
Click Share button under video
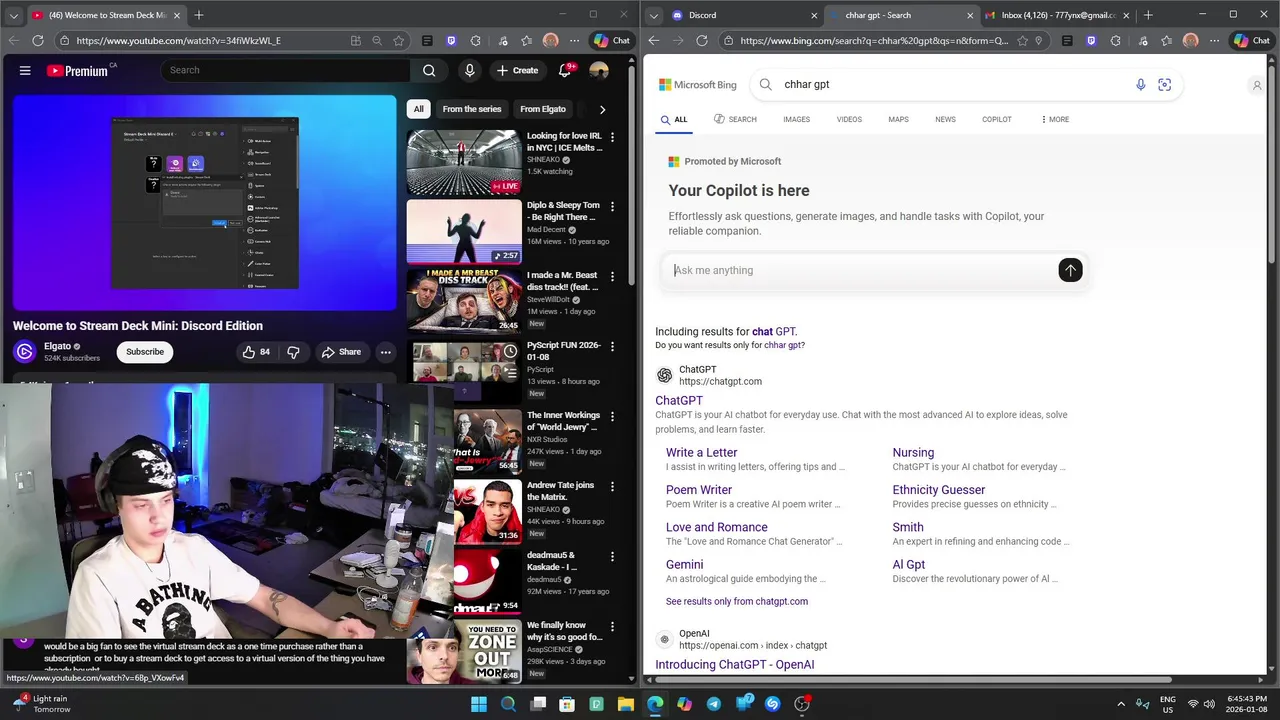click(341, 352)
